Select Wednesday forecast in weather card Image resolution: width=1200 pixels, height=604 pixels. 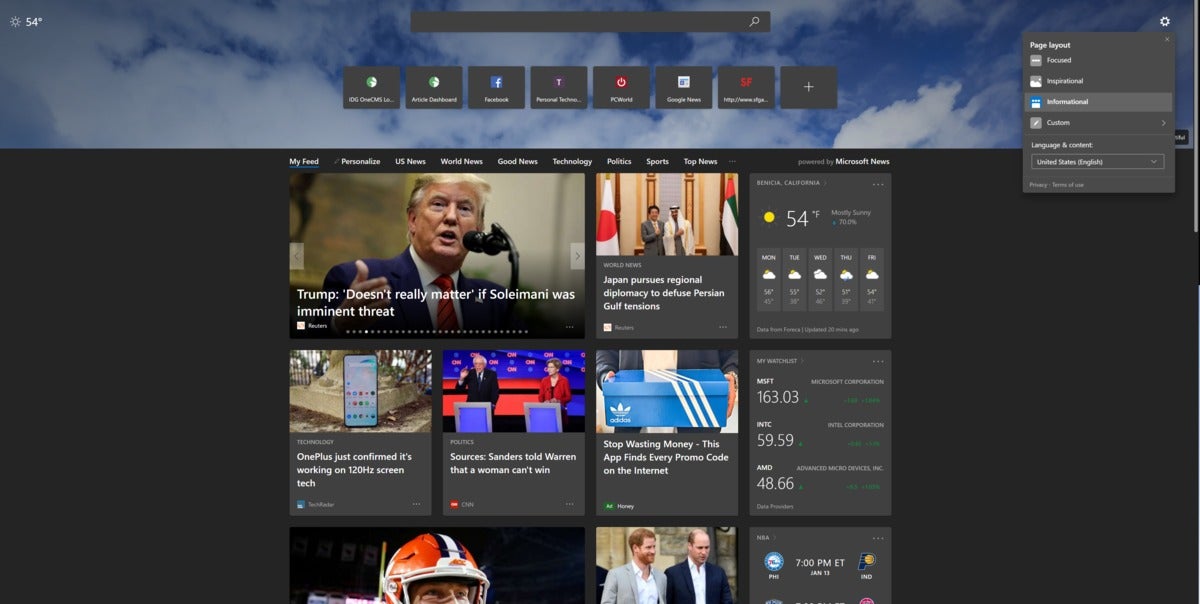(x=820, y=278)
